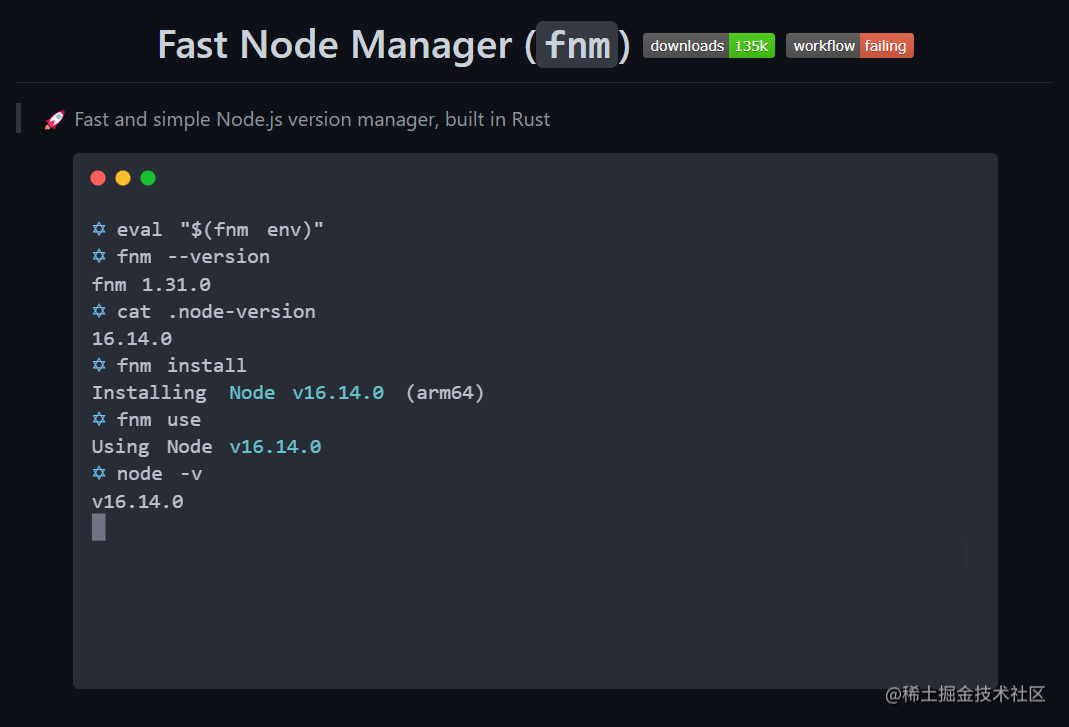Viewport: 1069px width, 727px height.
Task: Toggle the red terminal window control
Action: 98,178
